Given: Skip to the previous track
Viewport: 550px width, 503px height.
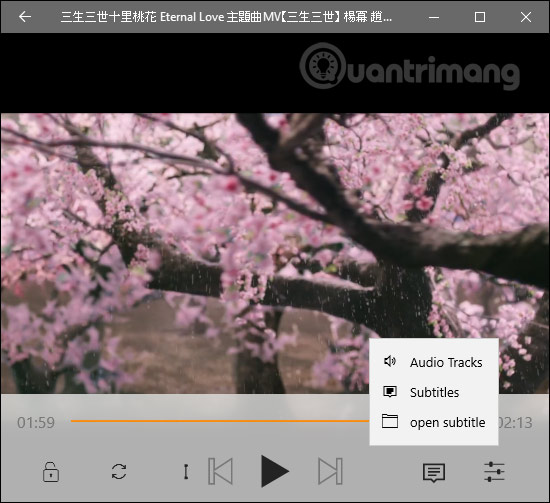Looking at the screenshot, I should pyautogui.click(x=220, y=471).
